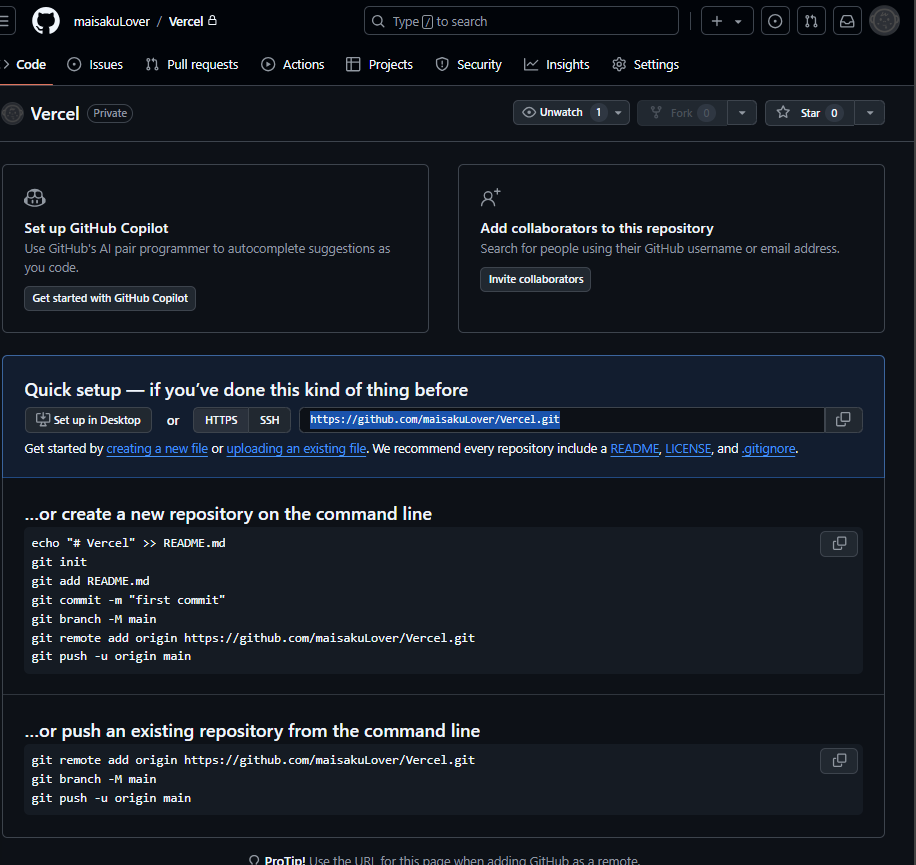
Task: Open the uploading an existing file link
Action: click(296, 449)
